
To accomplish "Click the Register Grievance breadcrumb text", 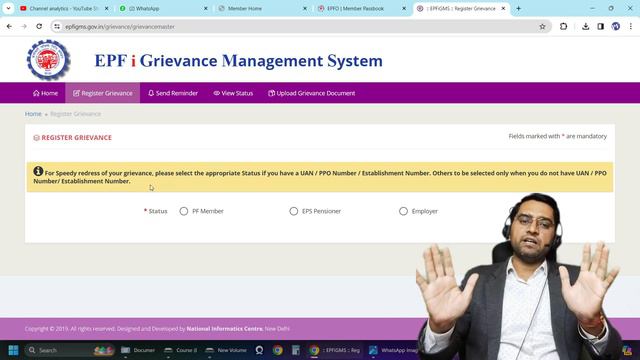I will point(76,114).
